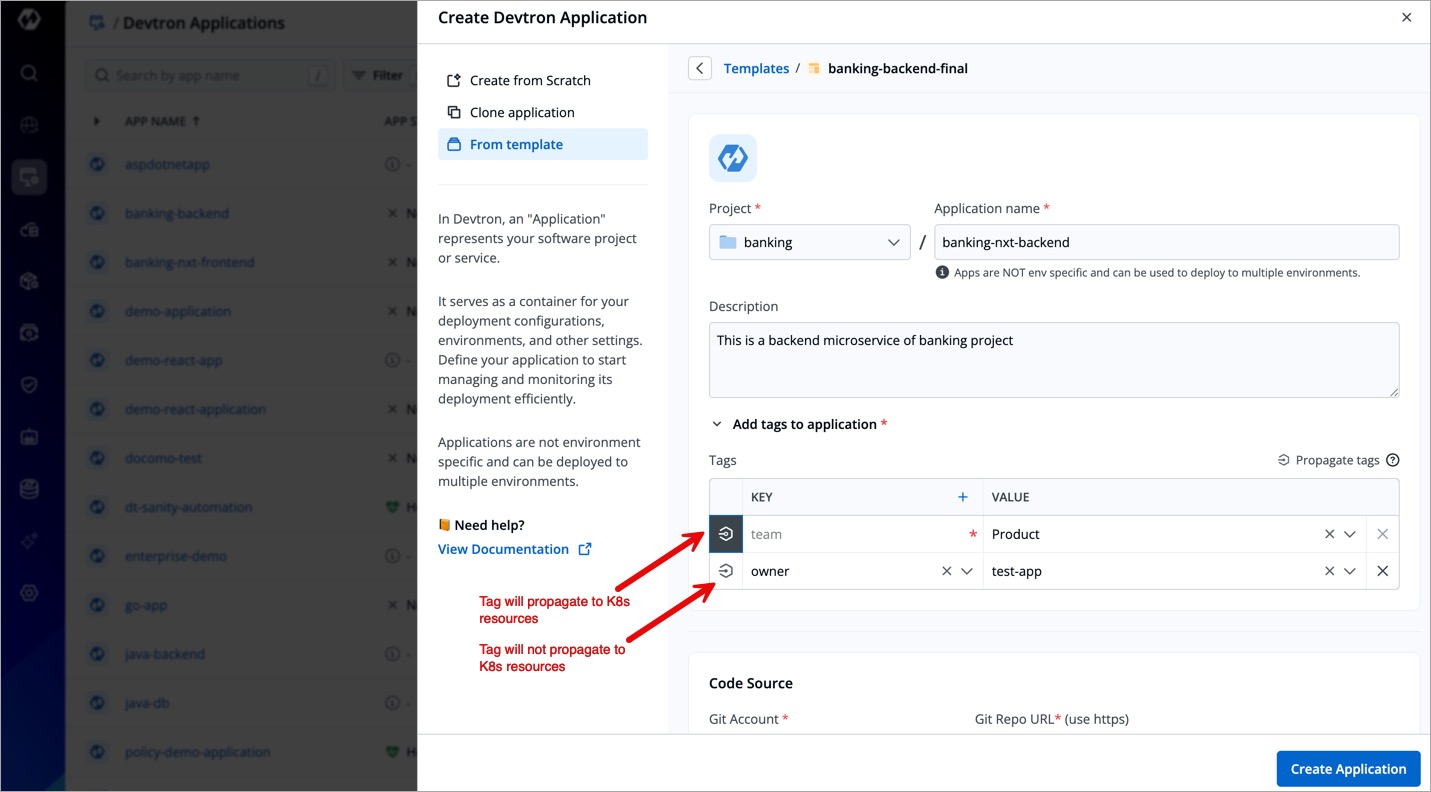Select Clone application option
The height and width of the screenshot is (792, 1431).
coord(521,112)
